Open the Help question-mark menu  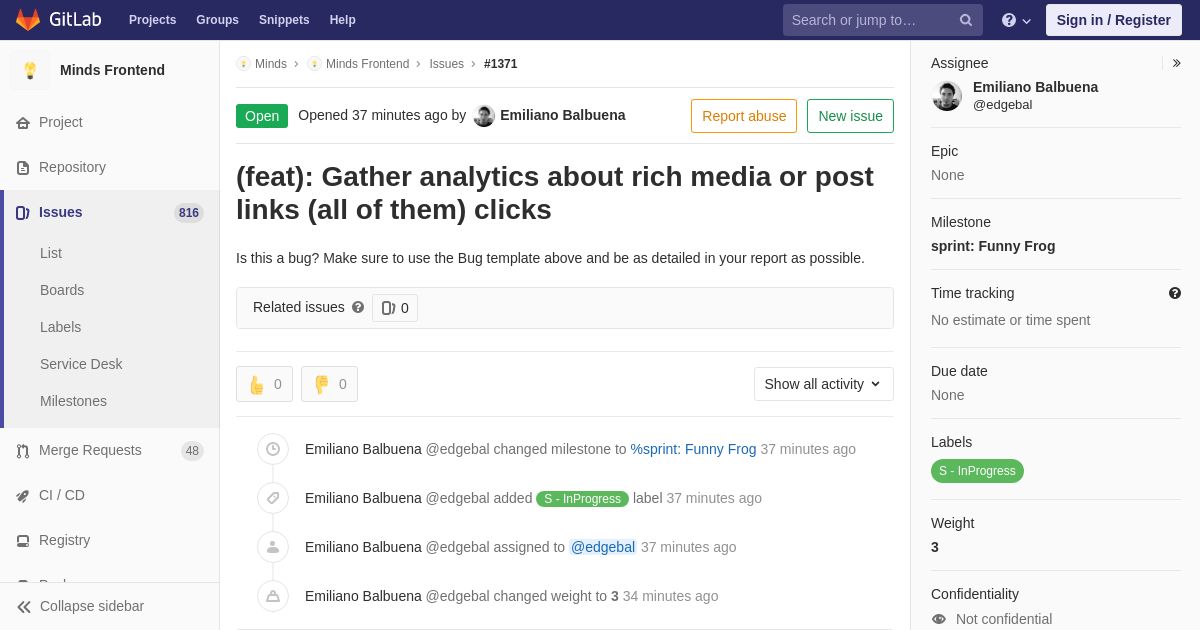point(1016,20)
